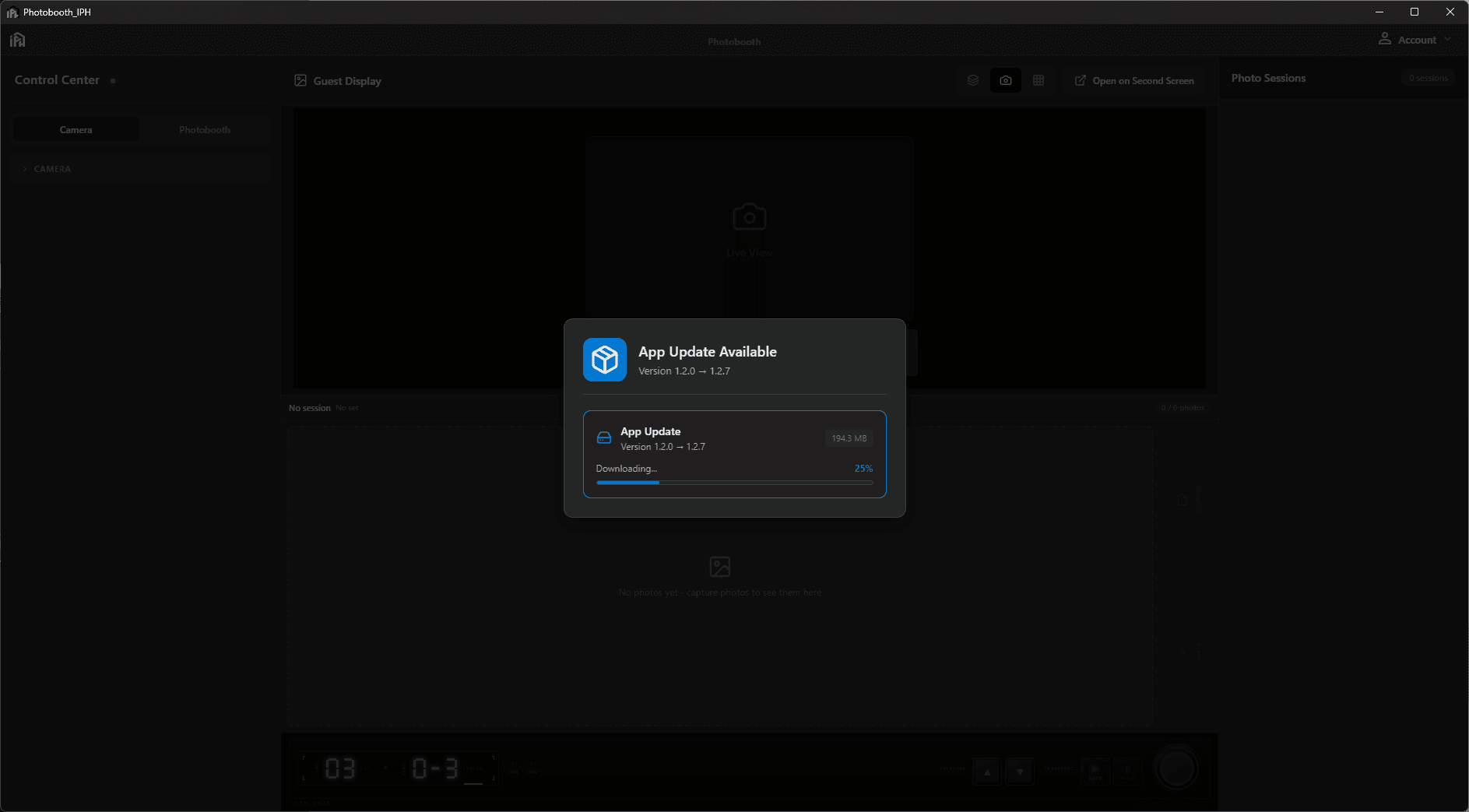Click the Photobooth logo icon in header

18,40
